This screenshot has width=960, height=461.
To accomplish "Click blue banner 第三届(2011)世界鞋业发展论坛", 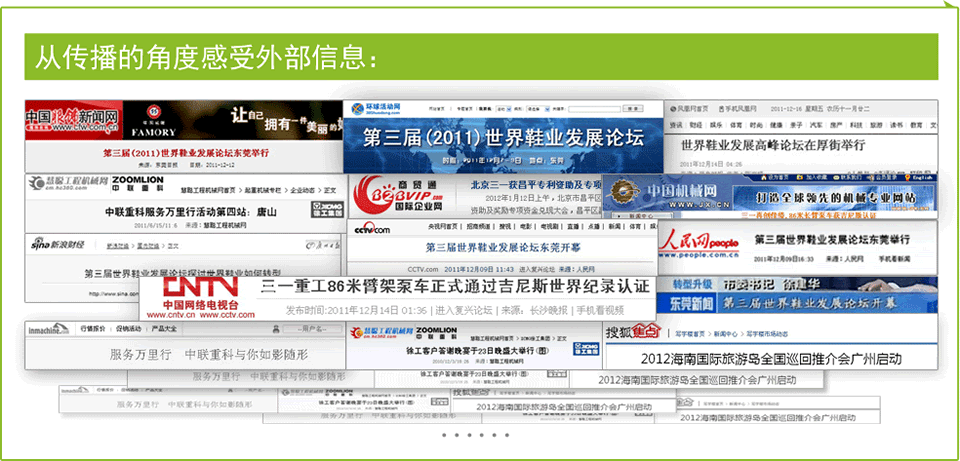I will (503, 138).
